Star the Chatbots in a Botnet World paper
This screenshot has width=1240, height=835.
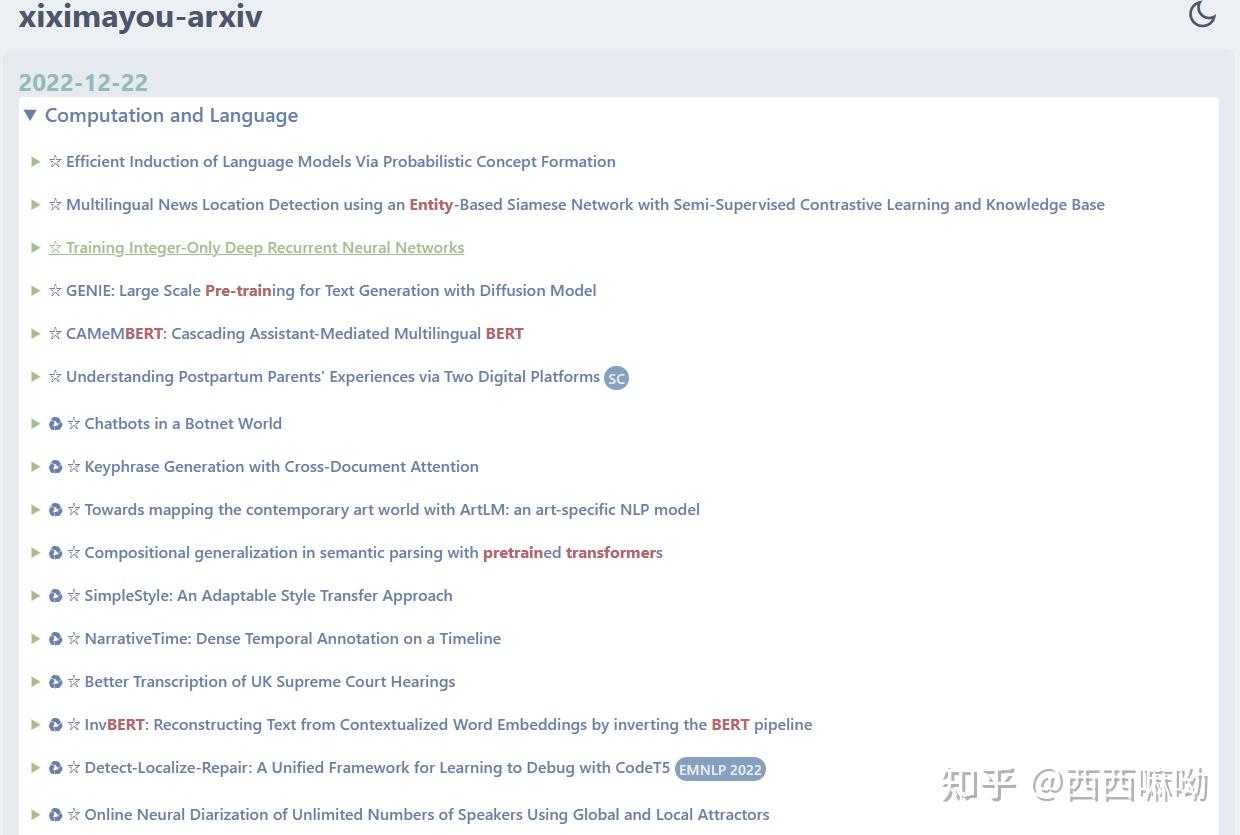coord(72,423)
